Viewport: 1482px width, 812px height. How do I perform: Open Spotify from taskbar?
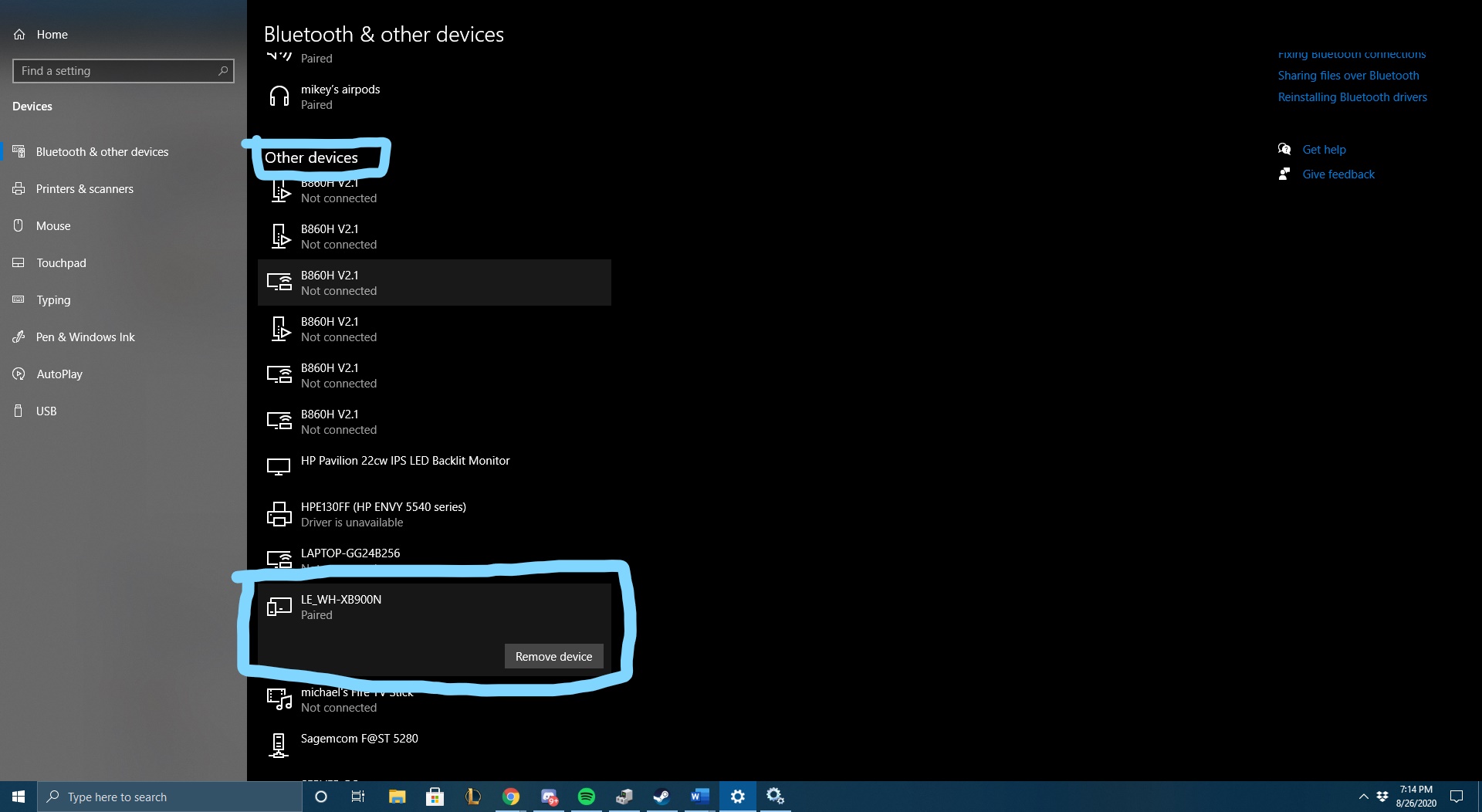(587, 797)
